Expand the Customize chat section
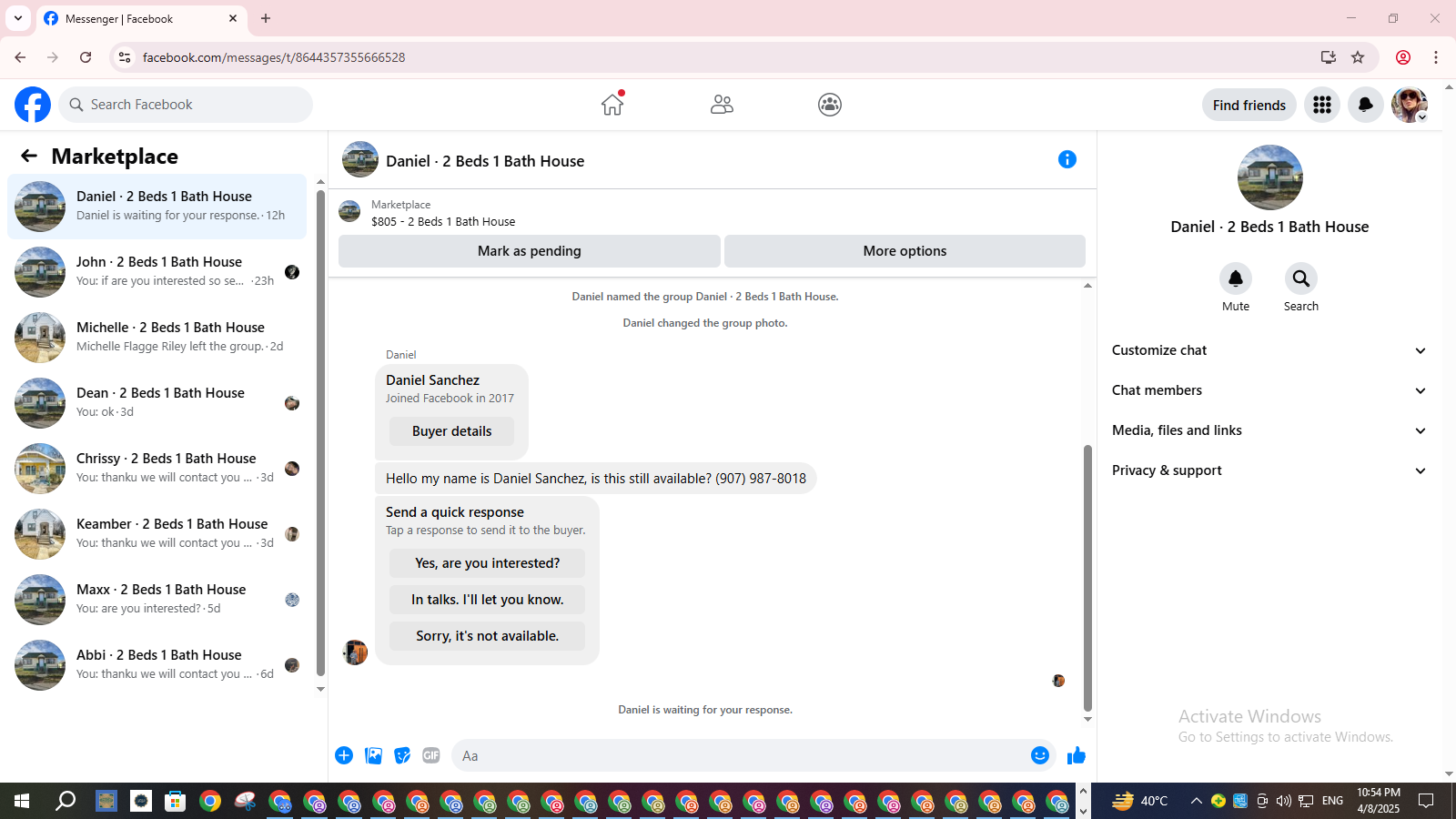Viewport: 1456px width, 819px height. [1269, 350]
